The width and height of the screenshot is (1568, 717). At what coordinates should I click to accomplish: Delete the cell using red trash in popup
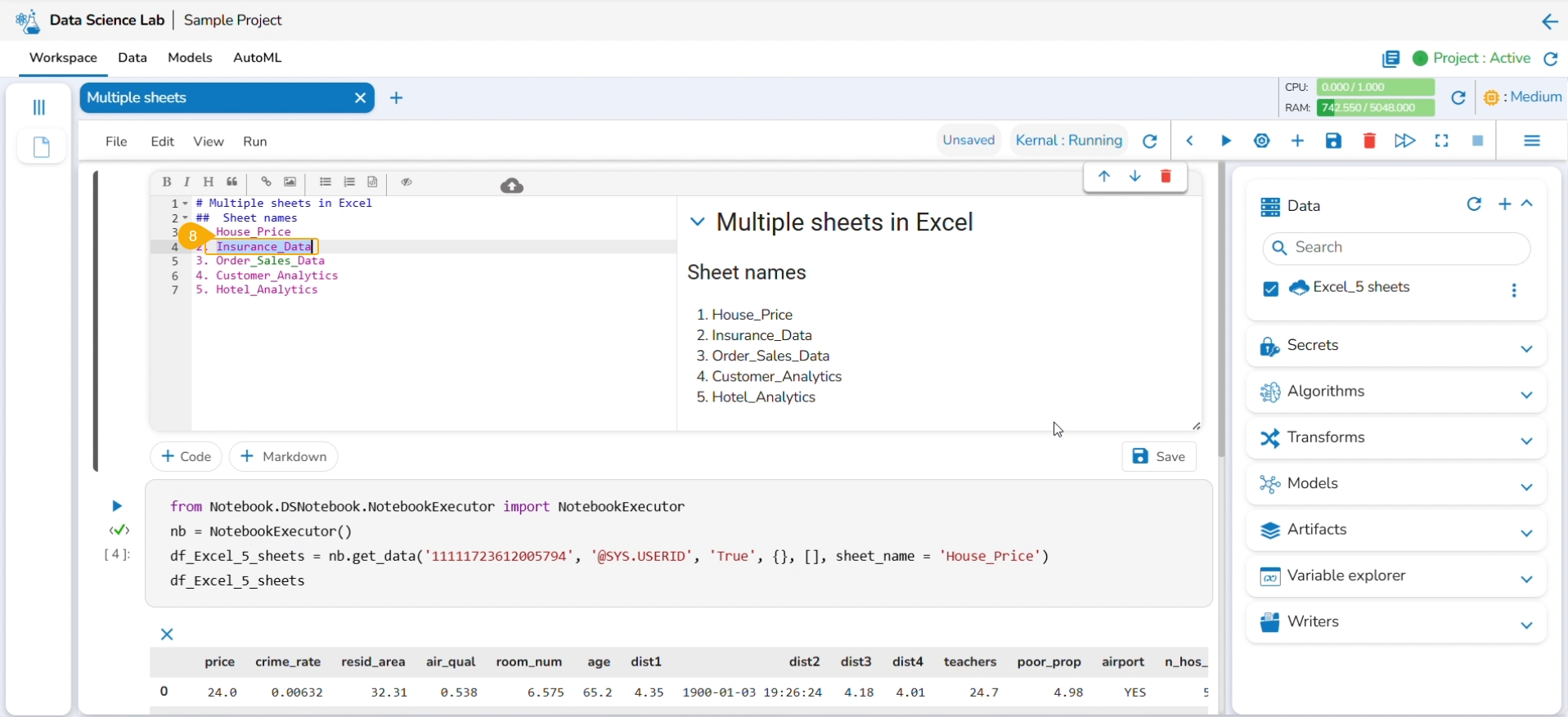(1166, 177)
